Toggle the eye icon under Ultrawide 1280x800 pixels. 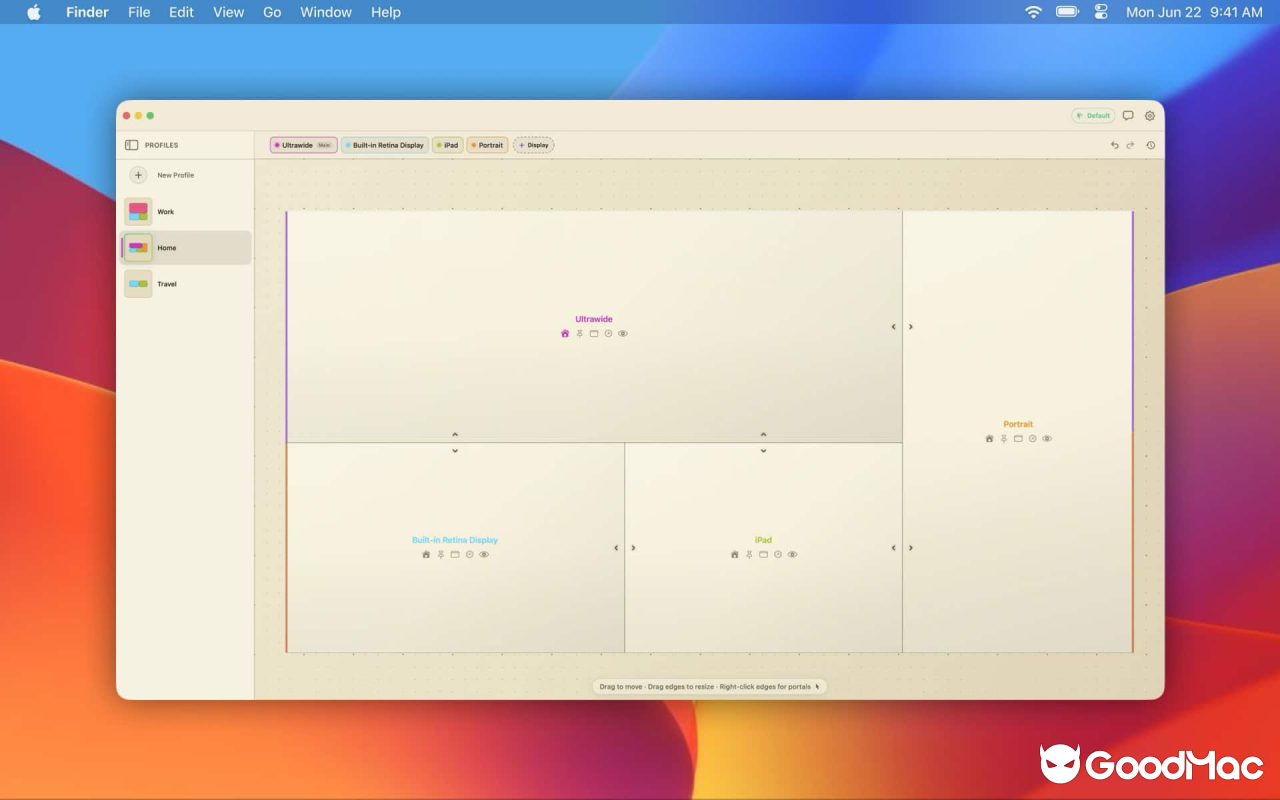623,334
